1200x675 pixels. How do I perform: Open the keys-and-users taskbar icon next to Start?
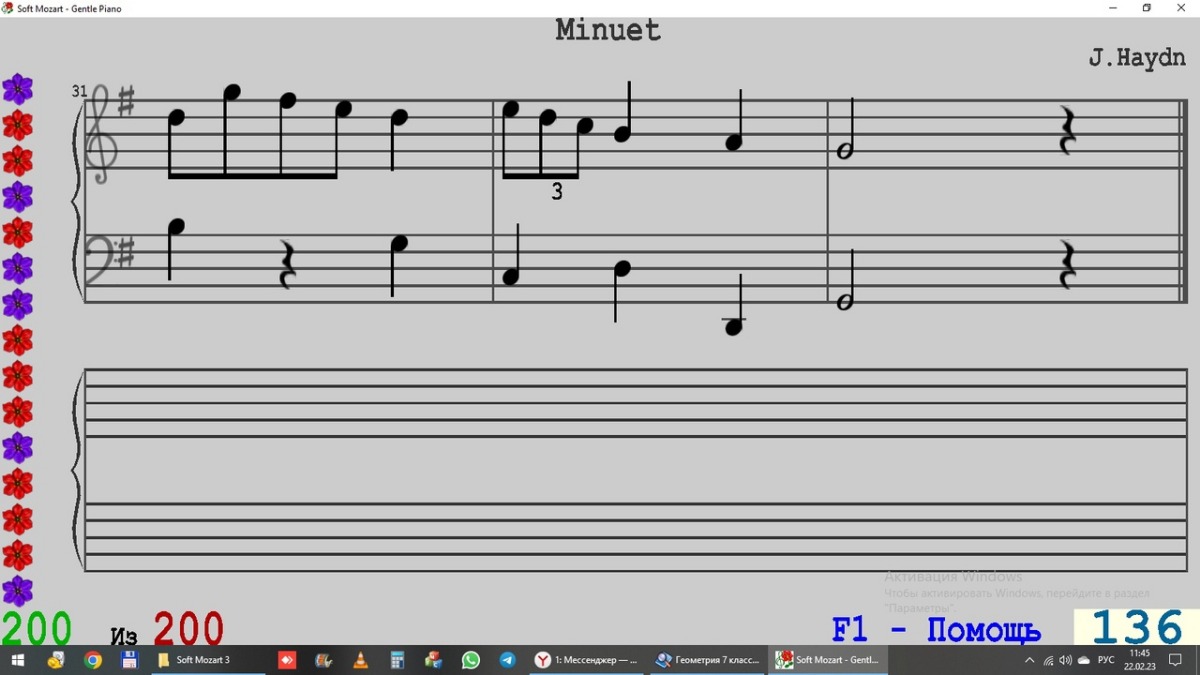coord(56,660)
